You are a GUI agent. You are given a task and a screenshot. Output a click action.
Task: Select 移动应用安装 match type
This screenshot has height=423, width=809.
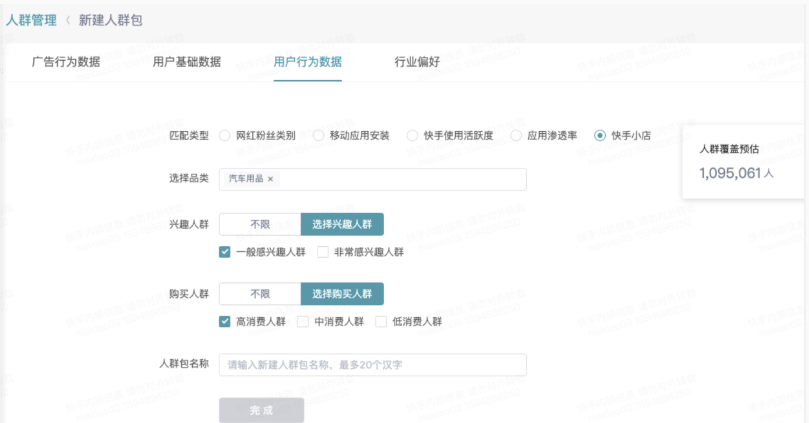[x=318, y=136]
